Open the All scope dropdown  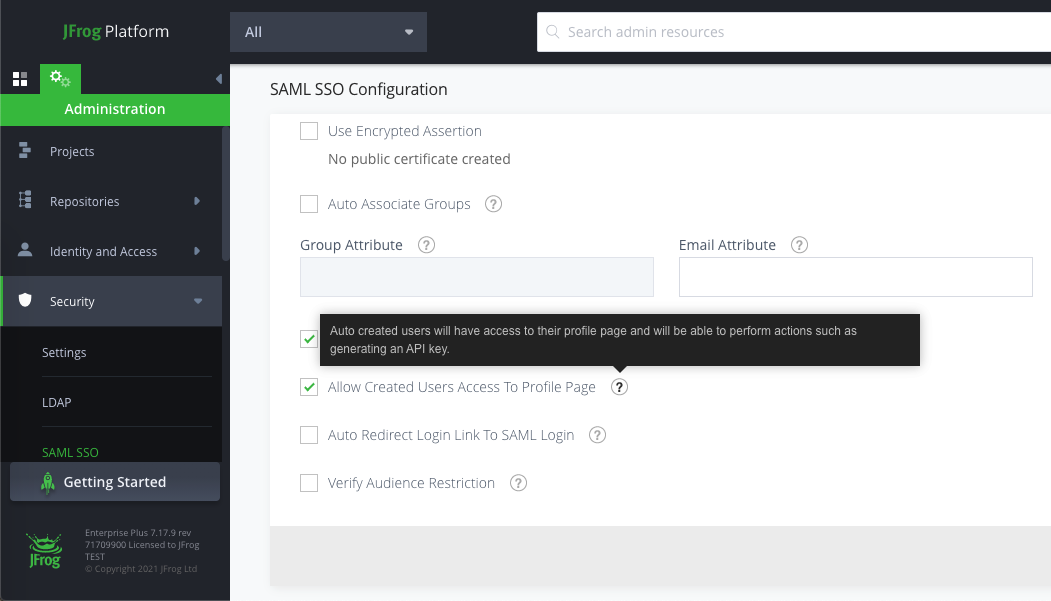pyautogui.click(x=328, y=32)
